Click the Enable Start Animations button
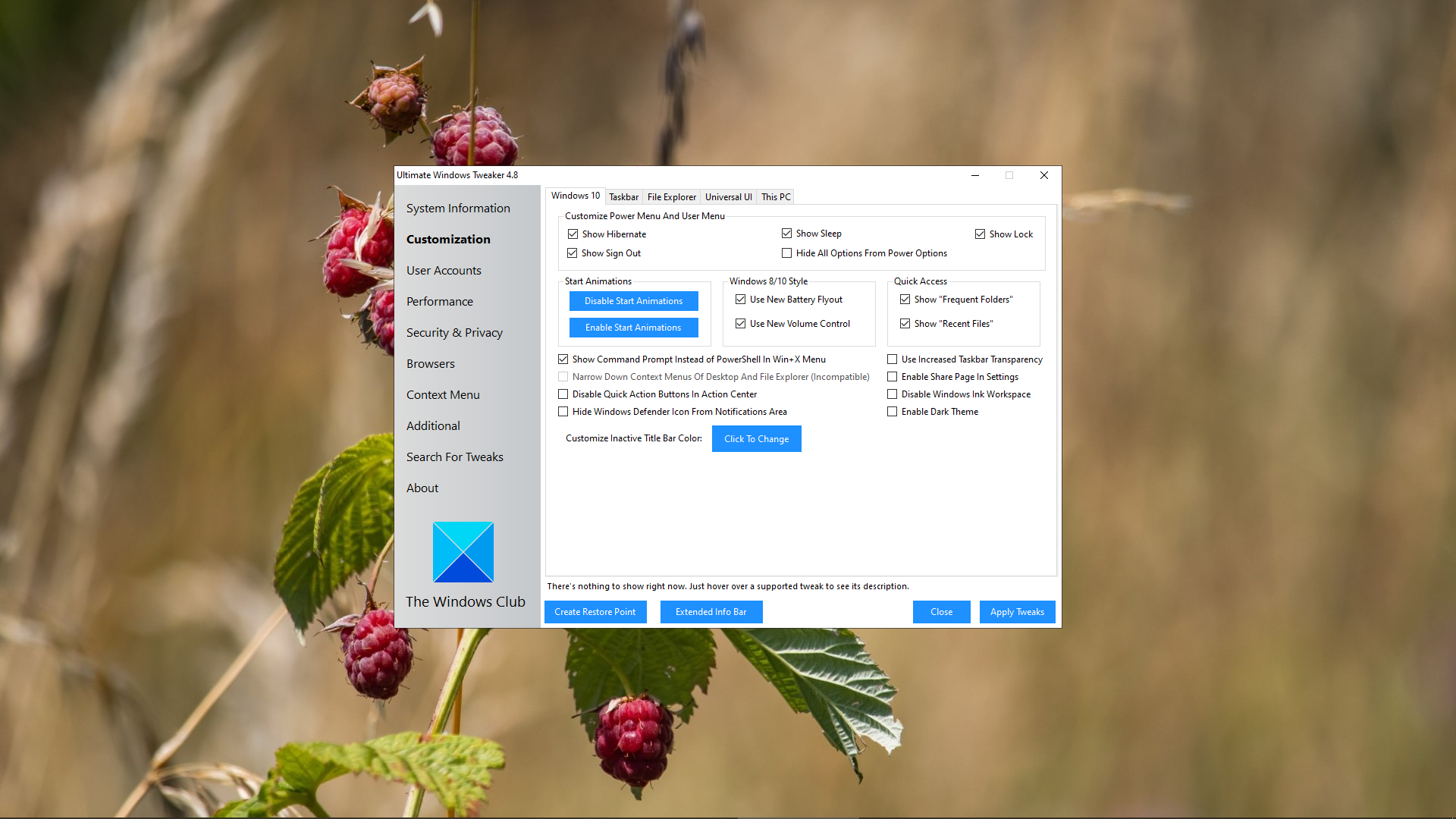This screenshot has height=819, width=1456. pyautogui.click(x=633, y=327)
